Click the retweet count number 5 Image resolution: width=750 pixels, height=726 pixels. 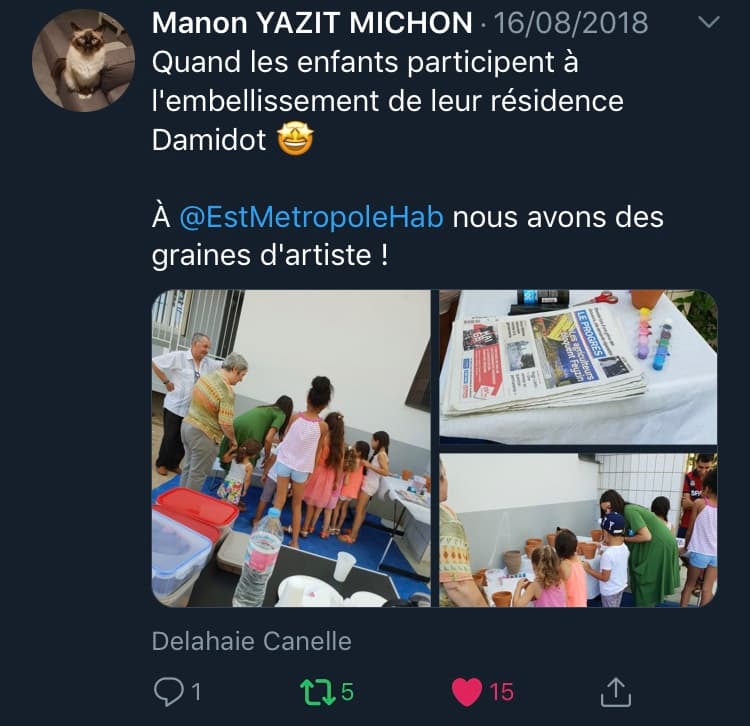click(347, 692)
